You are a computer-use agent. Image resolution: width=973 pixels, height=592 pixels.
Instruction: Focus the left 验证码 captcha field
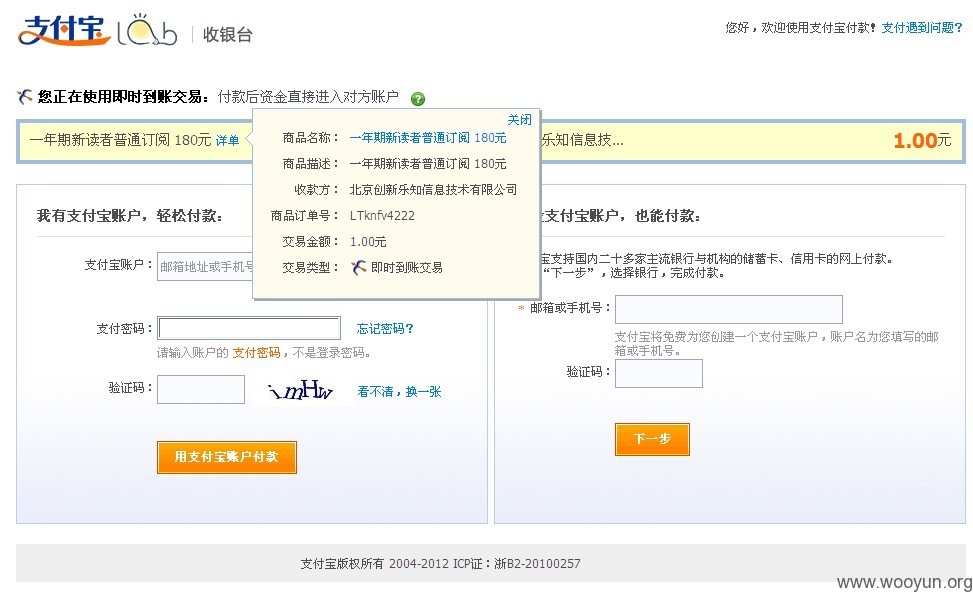(x=200, y=390)
